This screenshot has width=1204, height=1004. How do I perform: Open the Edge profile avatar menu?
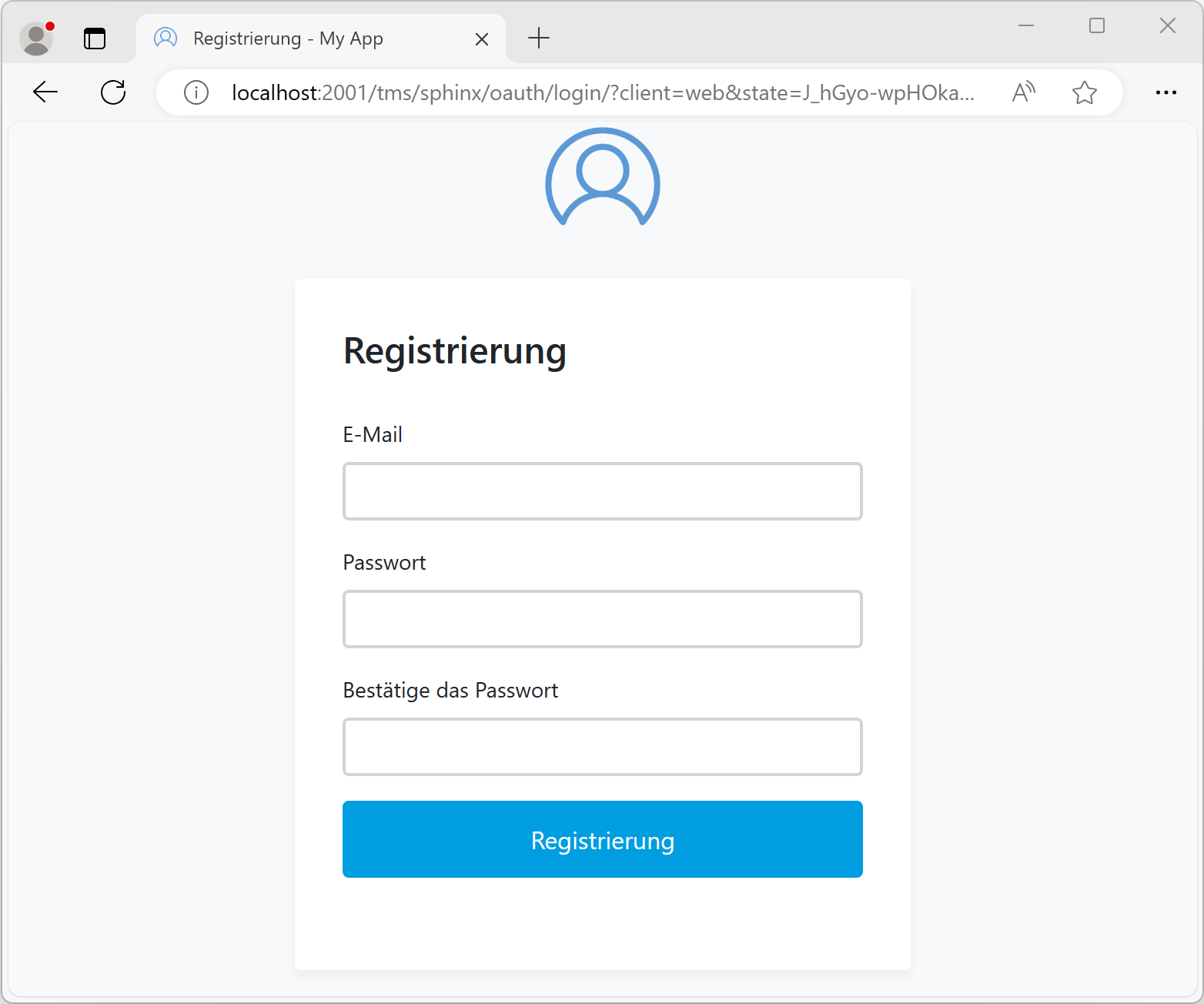[35, 38]
